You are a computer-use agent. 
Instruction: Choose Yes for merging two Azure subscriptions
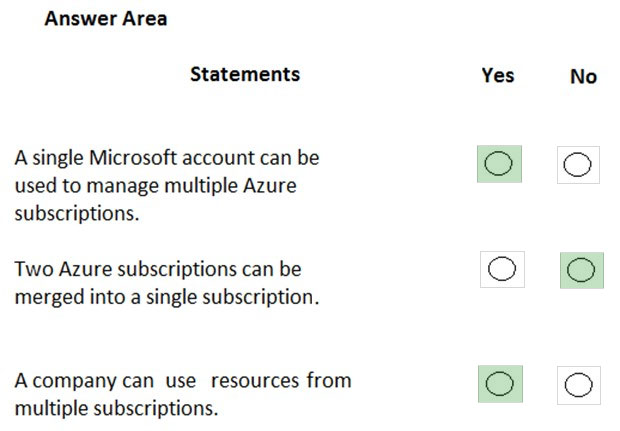pos(502,268)
